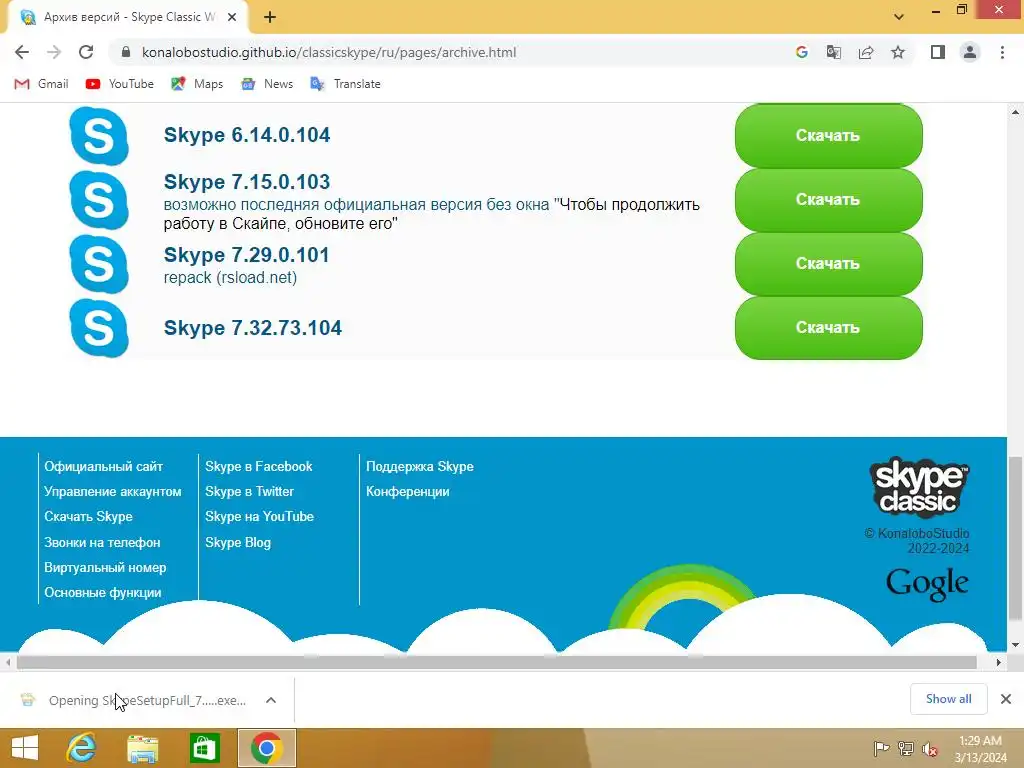Click the Skype classic logo in footer
This screenshot has height=768, width=1024.
pos(919,487)
